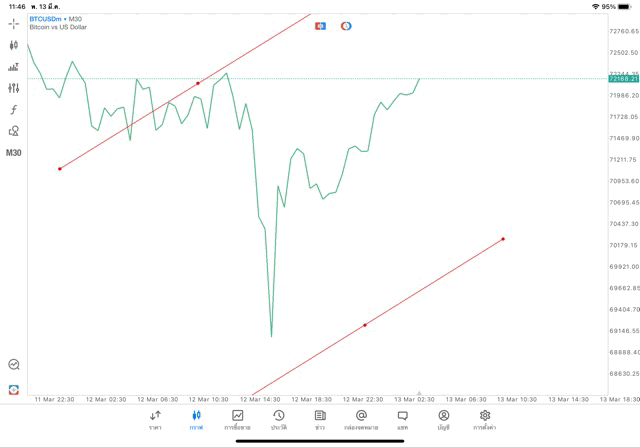The height and width of the screenshot is (447, 640).
Task: Change chart type with candlestick icon
Action: 13,45
